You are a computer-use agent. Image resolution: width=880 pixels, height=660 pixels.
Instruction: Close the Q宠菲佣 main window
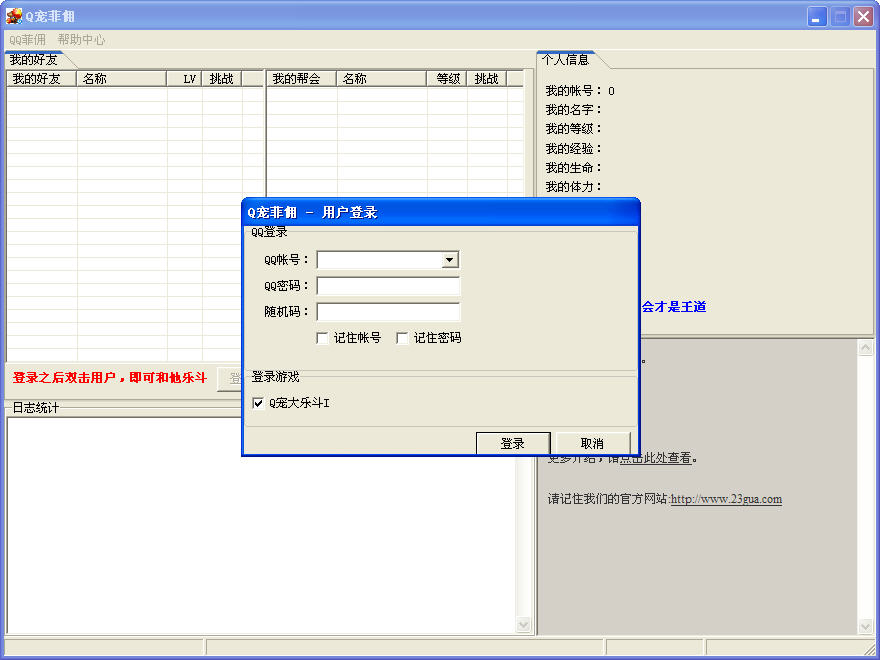click(x=863, y=16)
